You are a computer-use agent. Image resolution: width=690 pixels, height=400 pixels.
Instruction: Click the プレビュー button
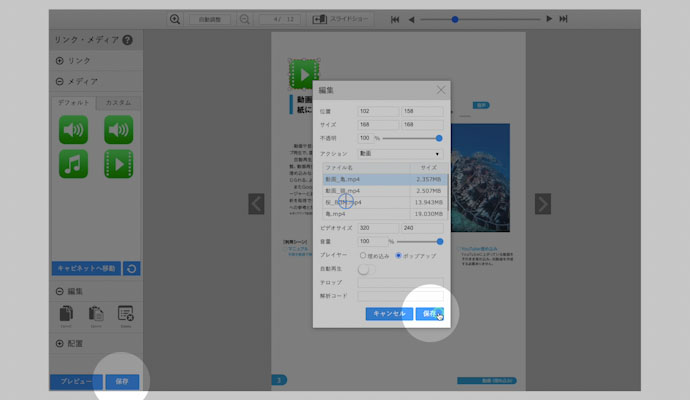pyautogui.click(x=74, y=381)
